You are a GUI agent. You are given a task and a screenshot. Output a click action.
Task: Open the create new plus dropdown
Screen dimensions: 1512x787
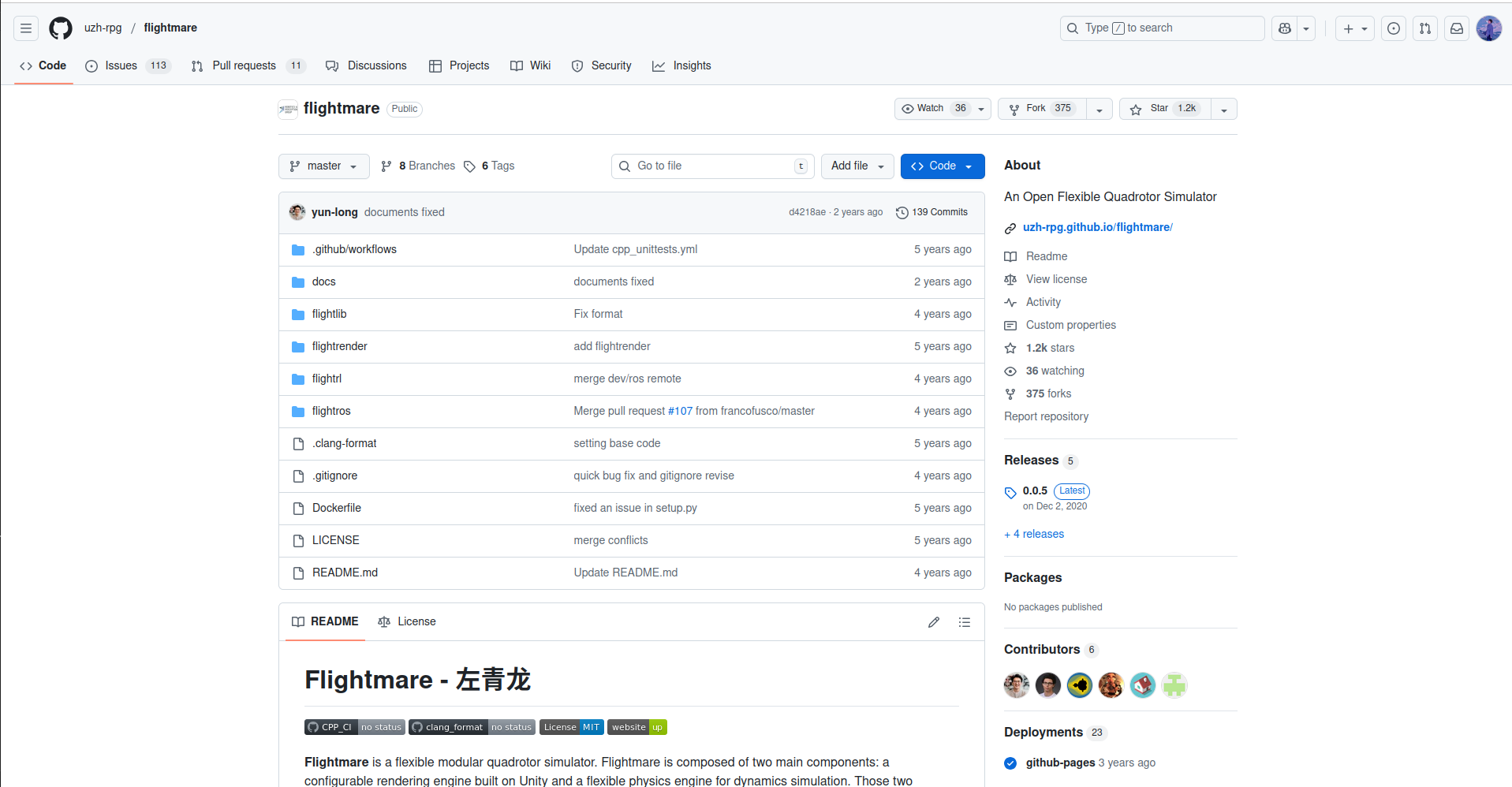pyautogui.click(x=1356, y=28)
